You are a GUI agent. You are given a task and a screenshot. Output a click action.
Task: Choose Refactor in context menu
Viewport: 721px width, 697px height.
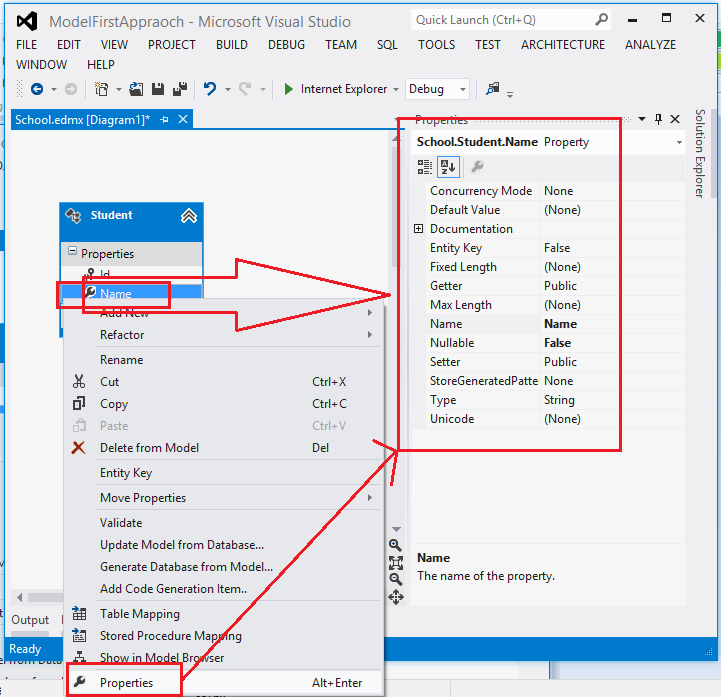[223, 335]
